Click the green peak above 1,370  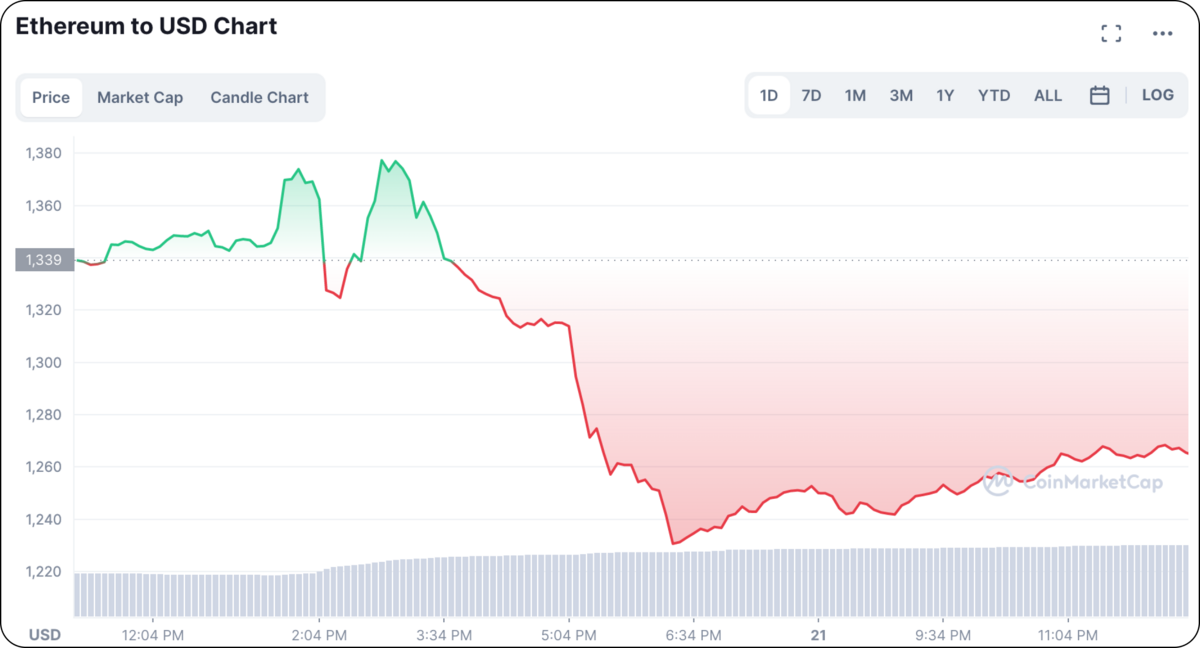(383, 160)
